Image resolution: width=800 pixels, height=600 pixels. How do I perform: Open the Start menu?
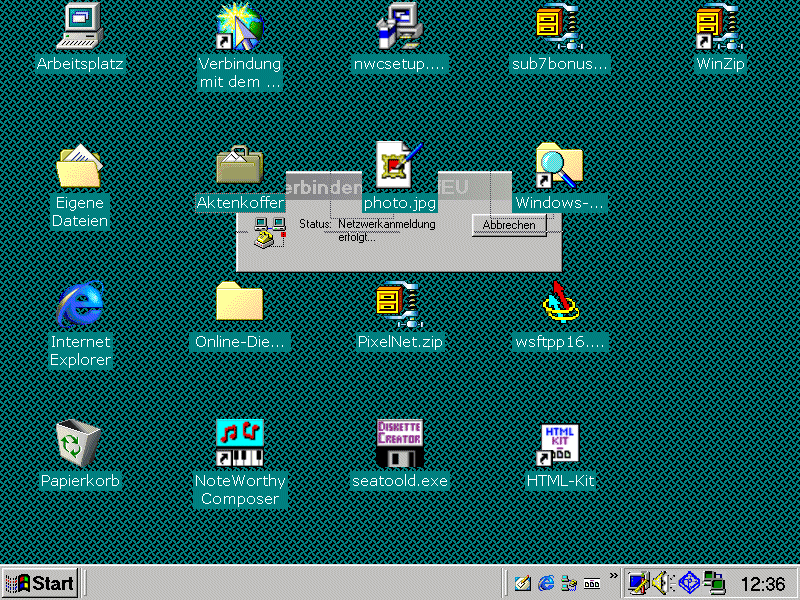click(x=40, y=583)
